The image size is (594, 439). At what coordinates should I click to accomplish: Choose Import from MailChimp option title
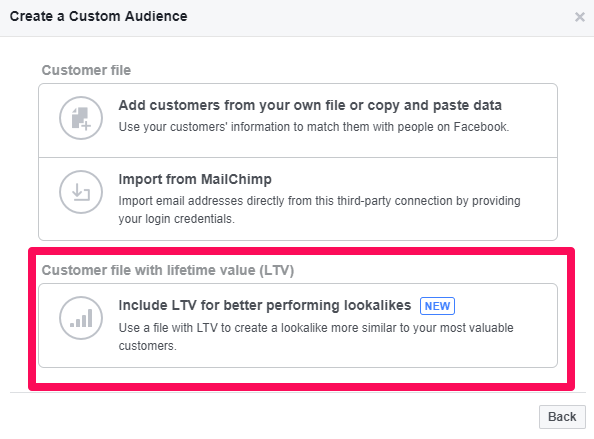click(195, 179)
